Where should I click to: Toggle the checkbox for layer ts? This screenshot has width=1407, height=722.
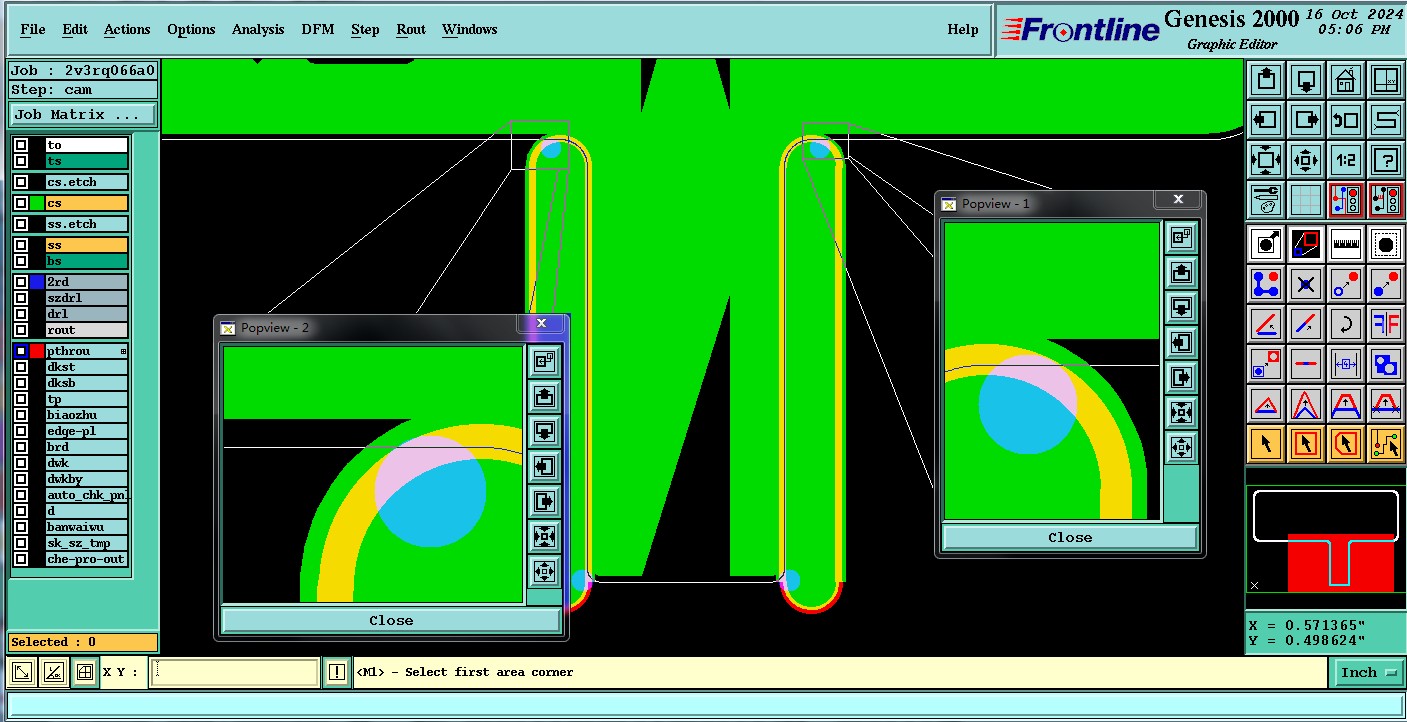tap(21, 161)
